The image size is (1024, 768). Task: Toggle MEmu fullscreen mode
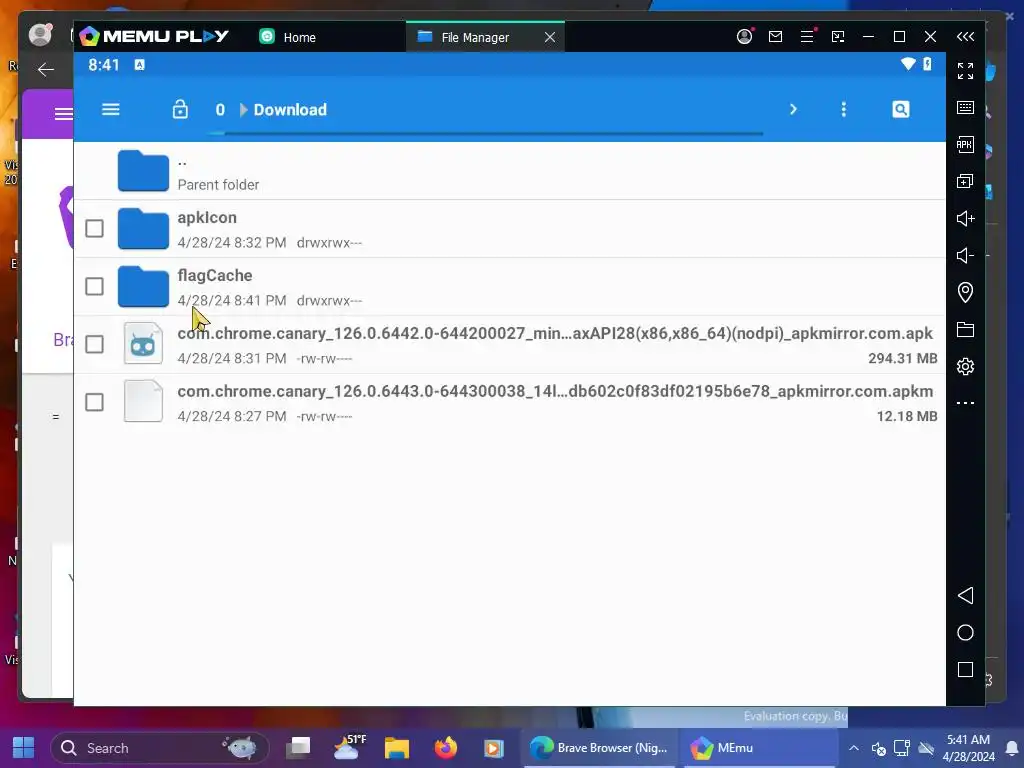coord(965,71)
